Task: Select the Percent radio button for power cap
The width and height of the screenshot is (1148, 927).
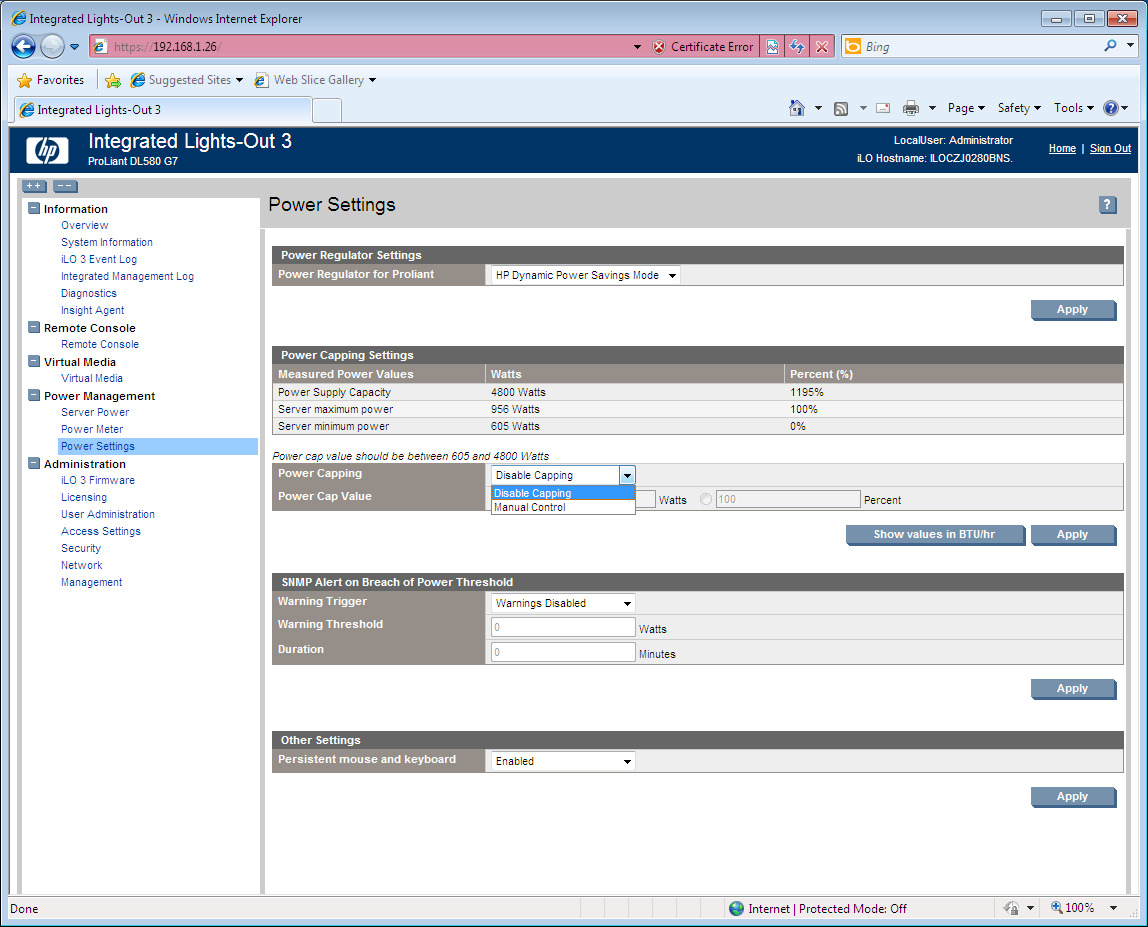Action: coord(706,499)
